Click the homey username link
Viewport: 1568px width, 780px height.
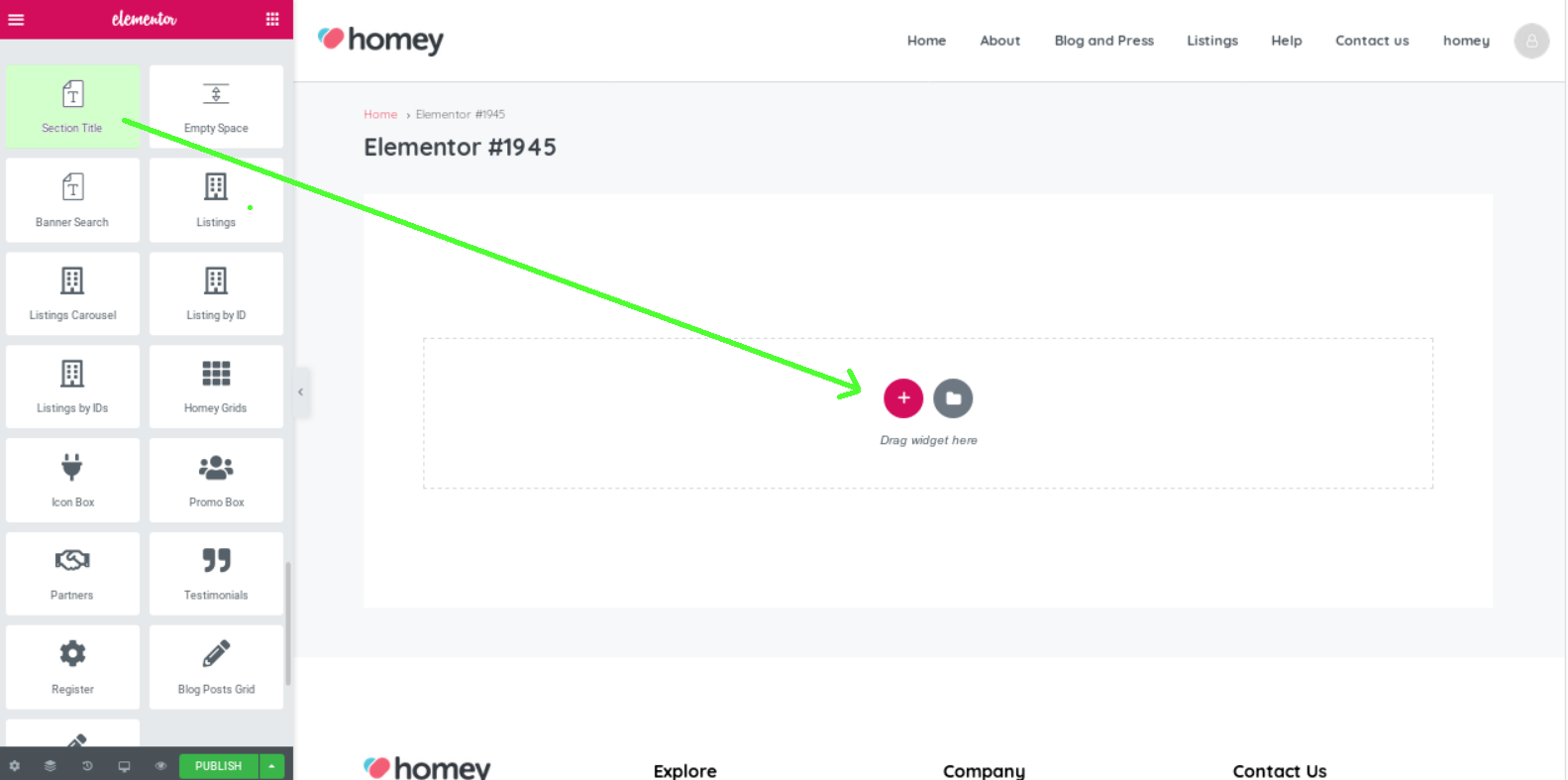coord(1466,41)
